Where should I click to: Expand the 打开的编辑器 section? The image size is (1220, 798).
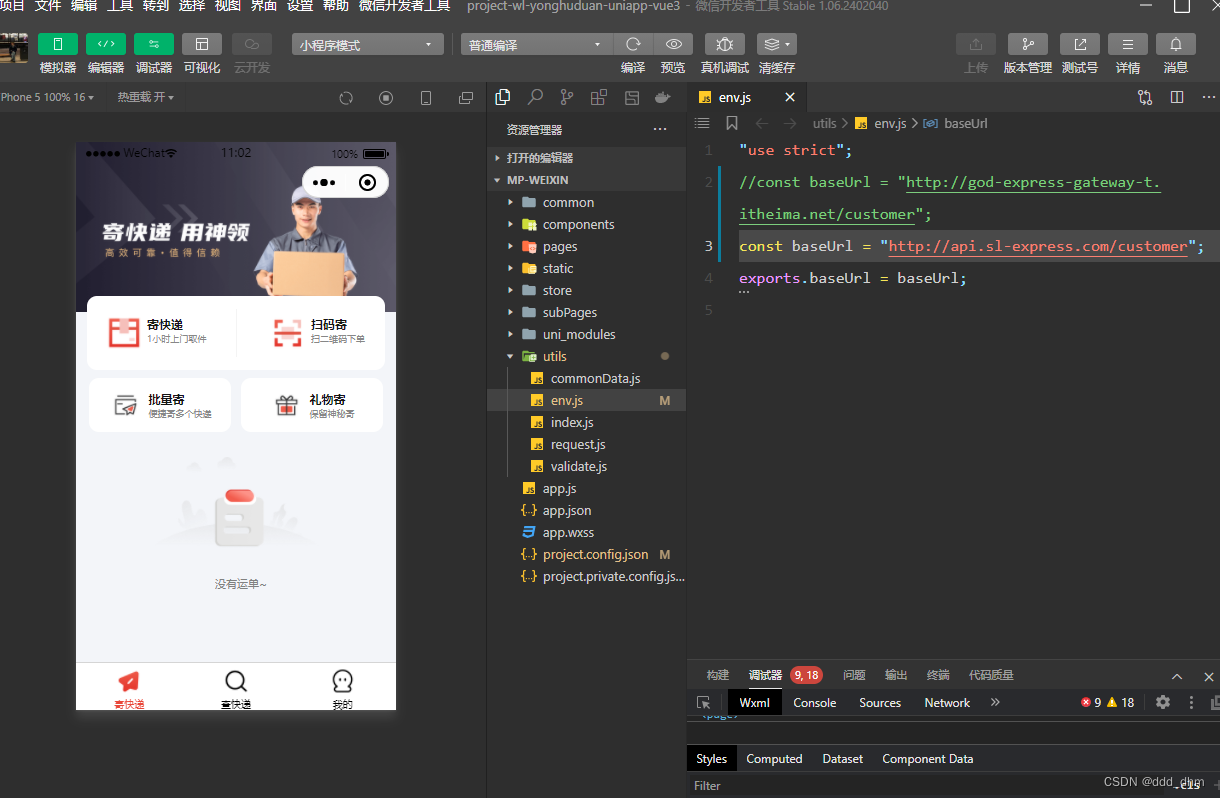(x=586, y=158)
